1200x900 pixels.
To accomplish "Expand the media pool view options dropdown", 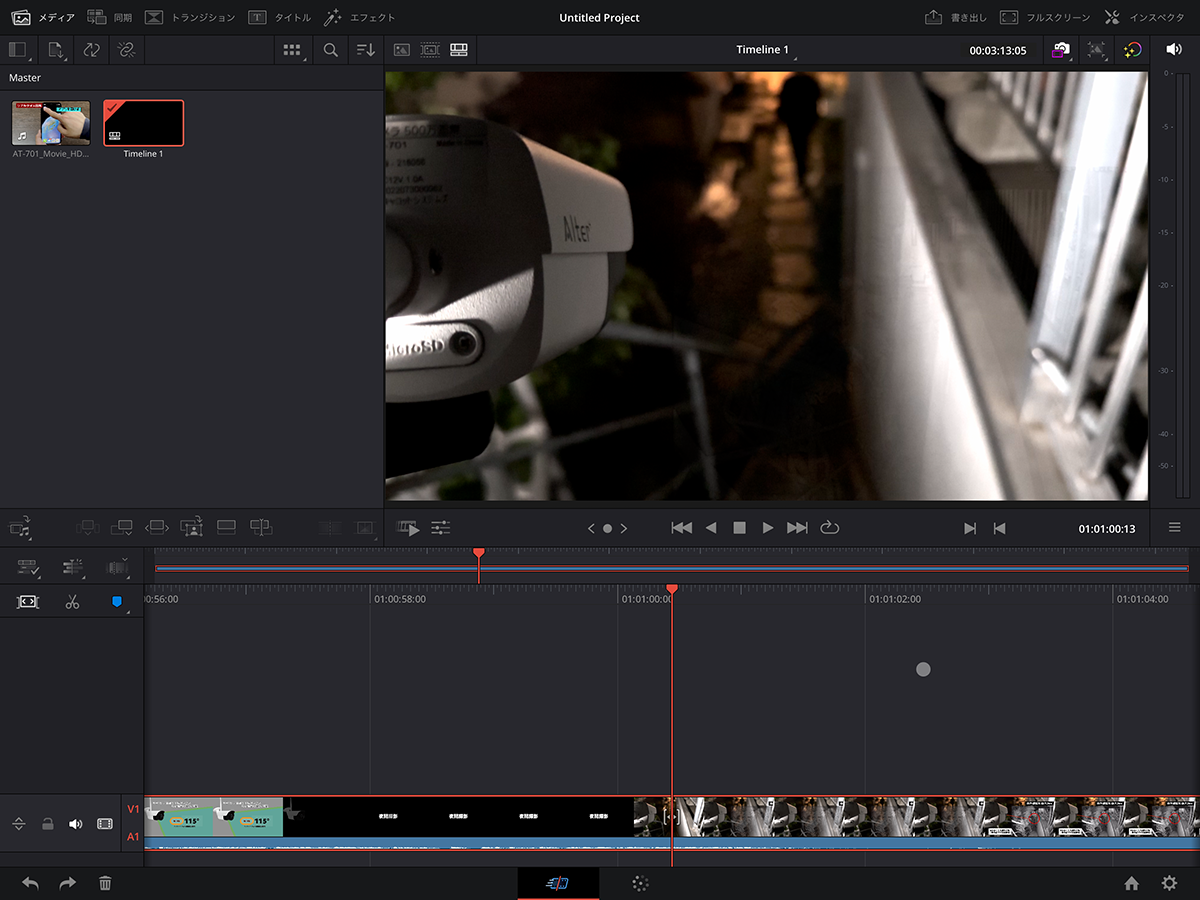I will pyautogui.click(x=292, y=50).
